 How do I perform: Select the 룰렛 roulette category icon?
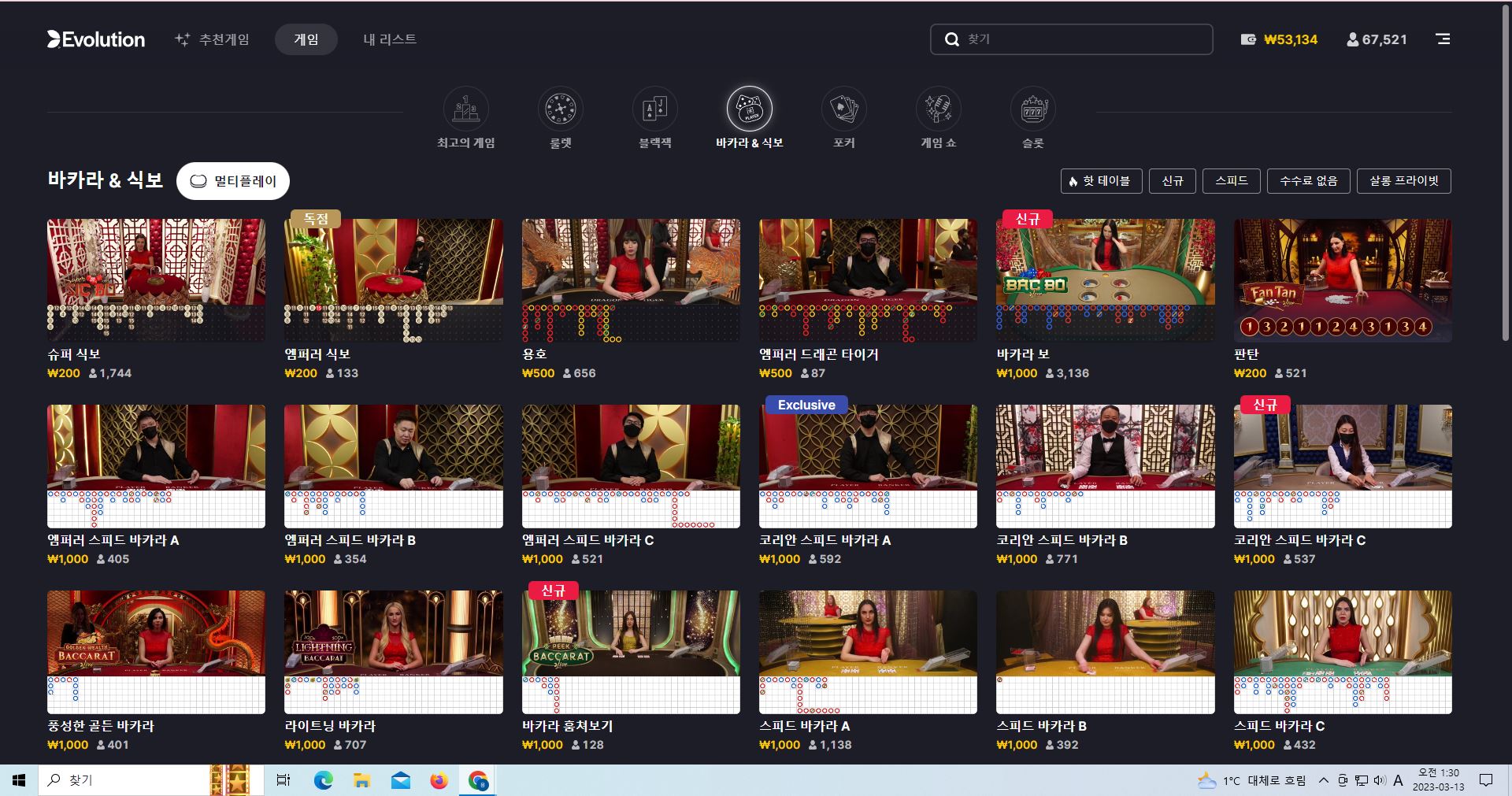[x=560, y=109]
